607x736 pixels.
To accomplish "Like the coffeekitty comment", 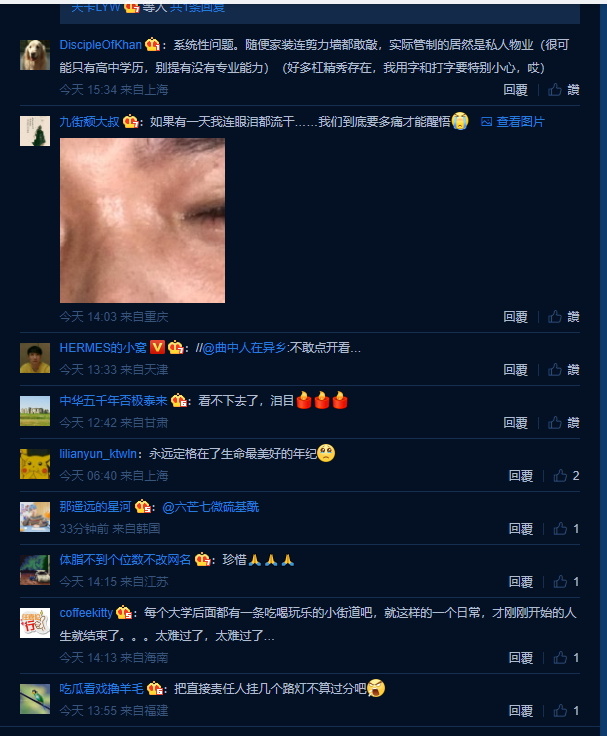I will [x=560, y=658].
